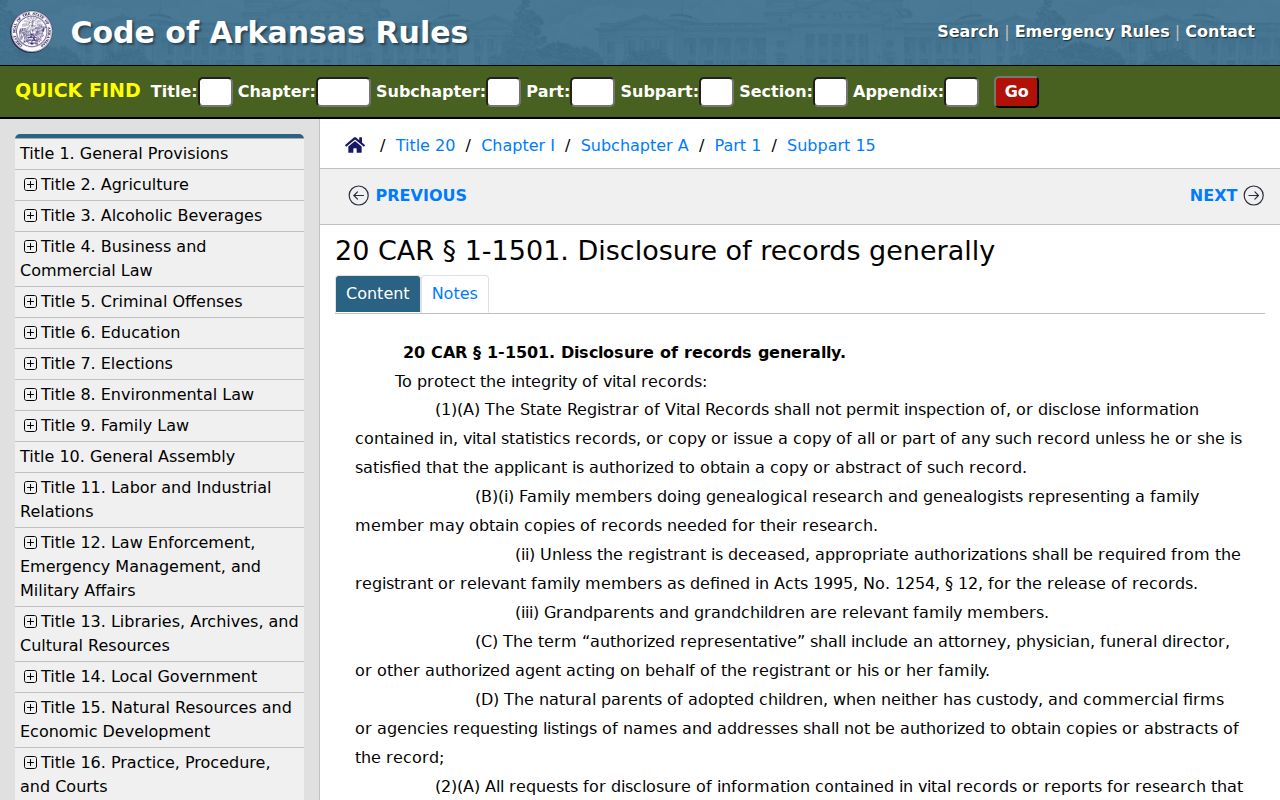
Task: Focus the Subpart quick find field
Action: (716, 92)
